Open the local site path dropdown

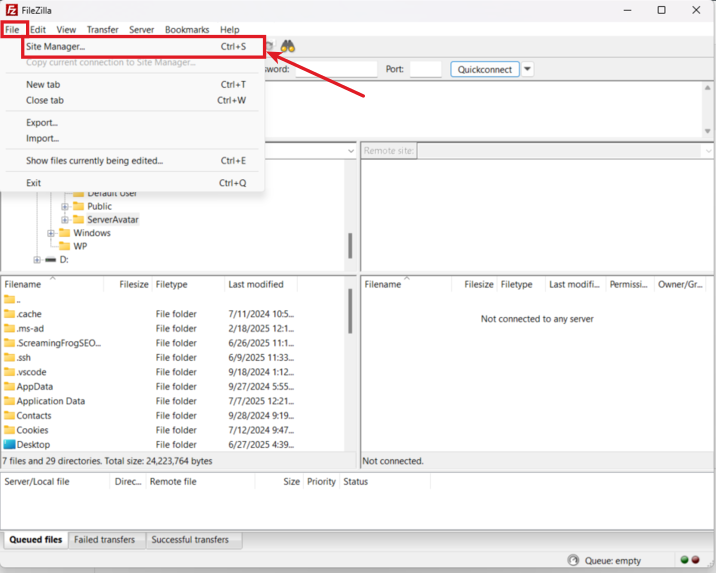pyautogui.click(x=351, y=151)
